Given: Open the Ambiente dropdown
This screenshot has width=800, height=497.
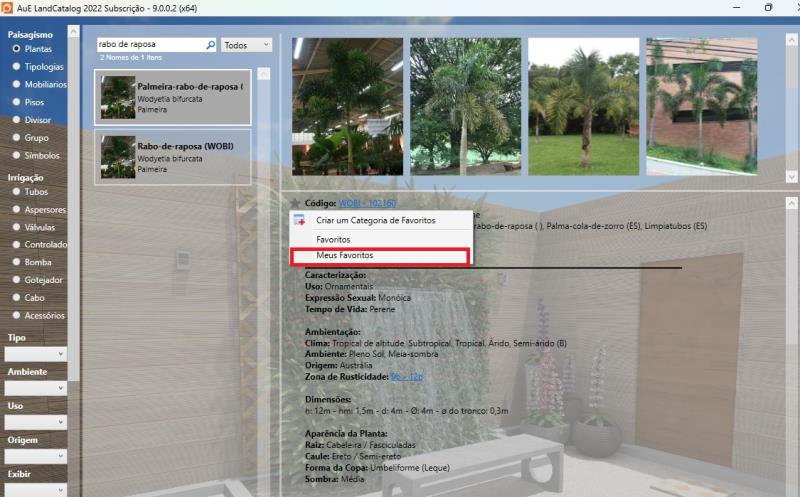Looking at the screenshot, I should [x=36, y=388].
